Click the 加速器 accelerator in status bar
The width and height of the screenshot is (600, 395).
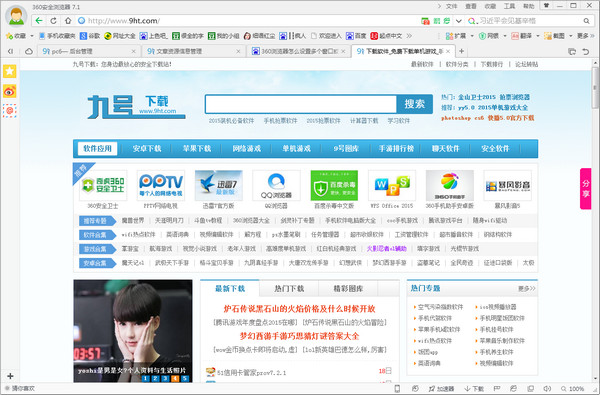(441, 388)
